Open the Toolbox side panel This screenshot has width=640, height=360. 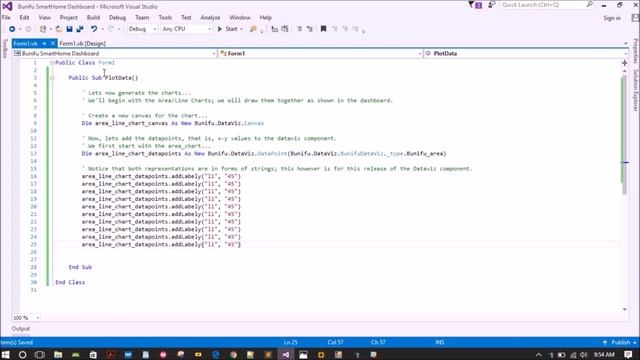(x=5, y=49)
